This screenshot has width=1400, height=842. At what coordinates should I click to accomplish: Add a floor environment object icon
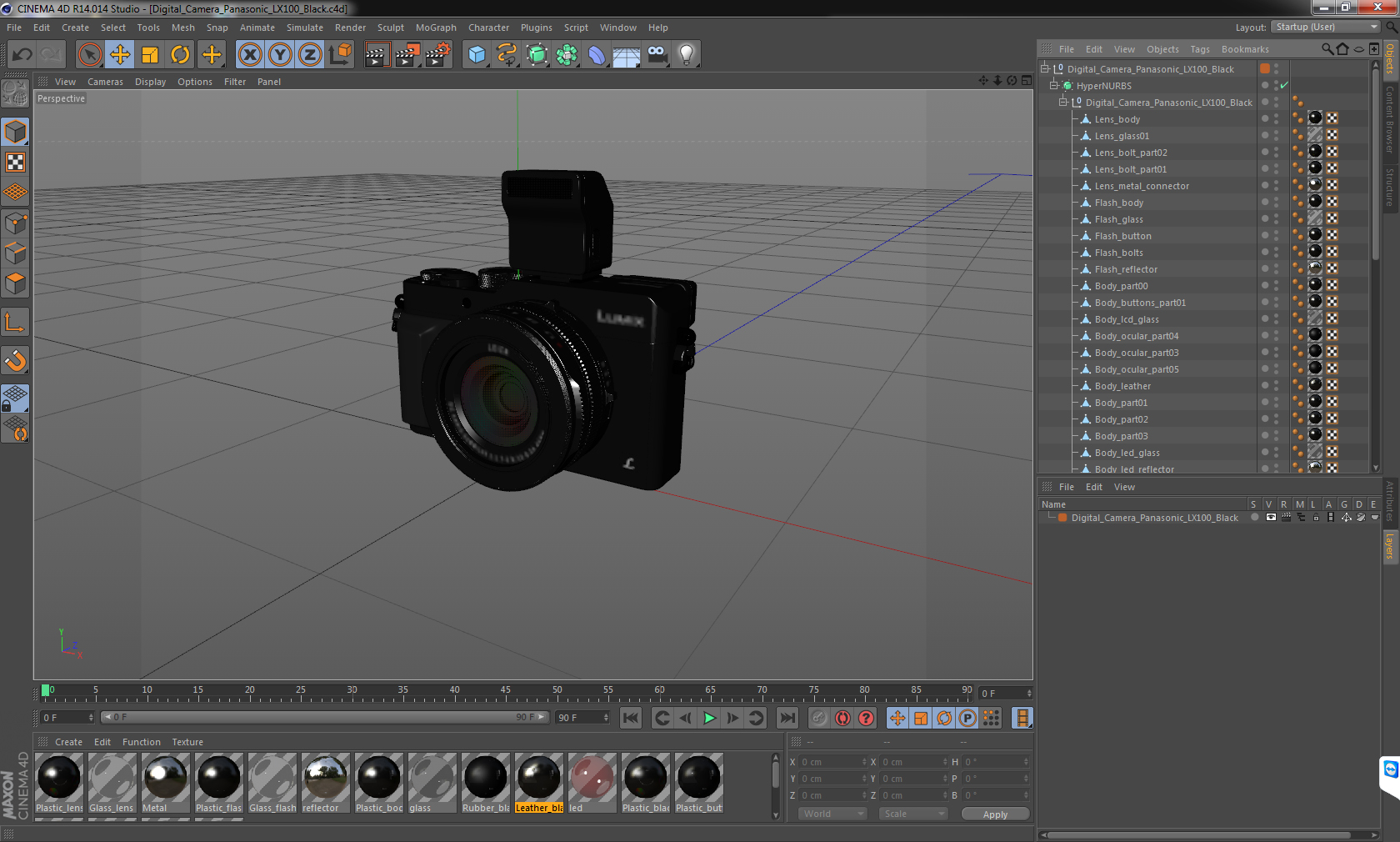[627, 55]
